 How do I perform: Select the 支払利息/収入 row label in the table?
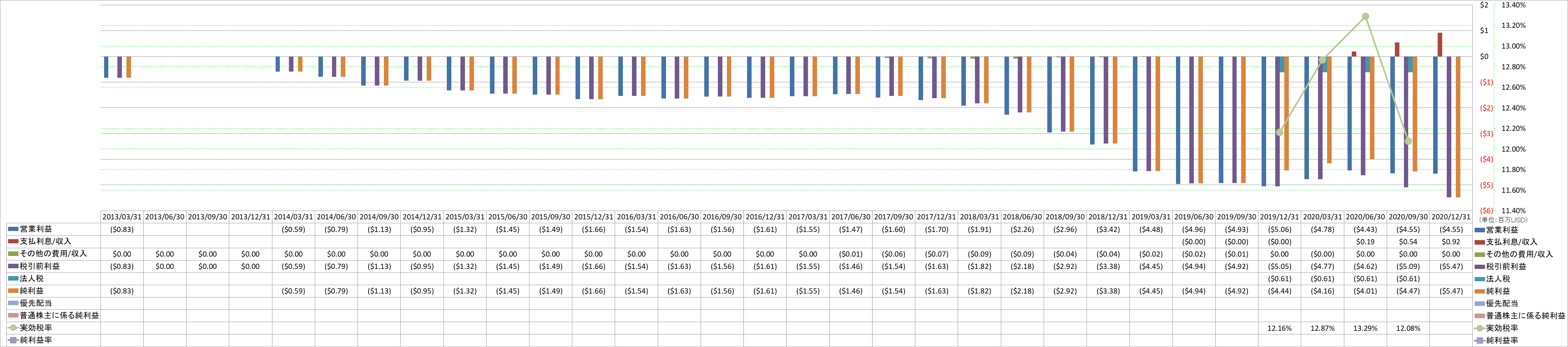point(46,242)
